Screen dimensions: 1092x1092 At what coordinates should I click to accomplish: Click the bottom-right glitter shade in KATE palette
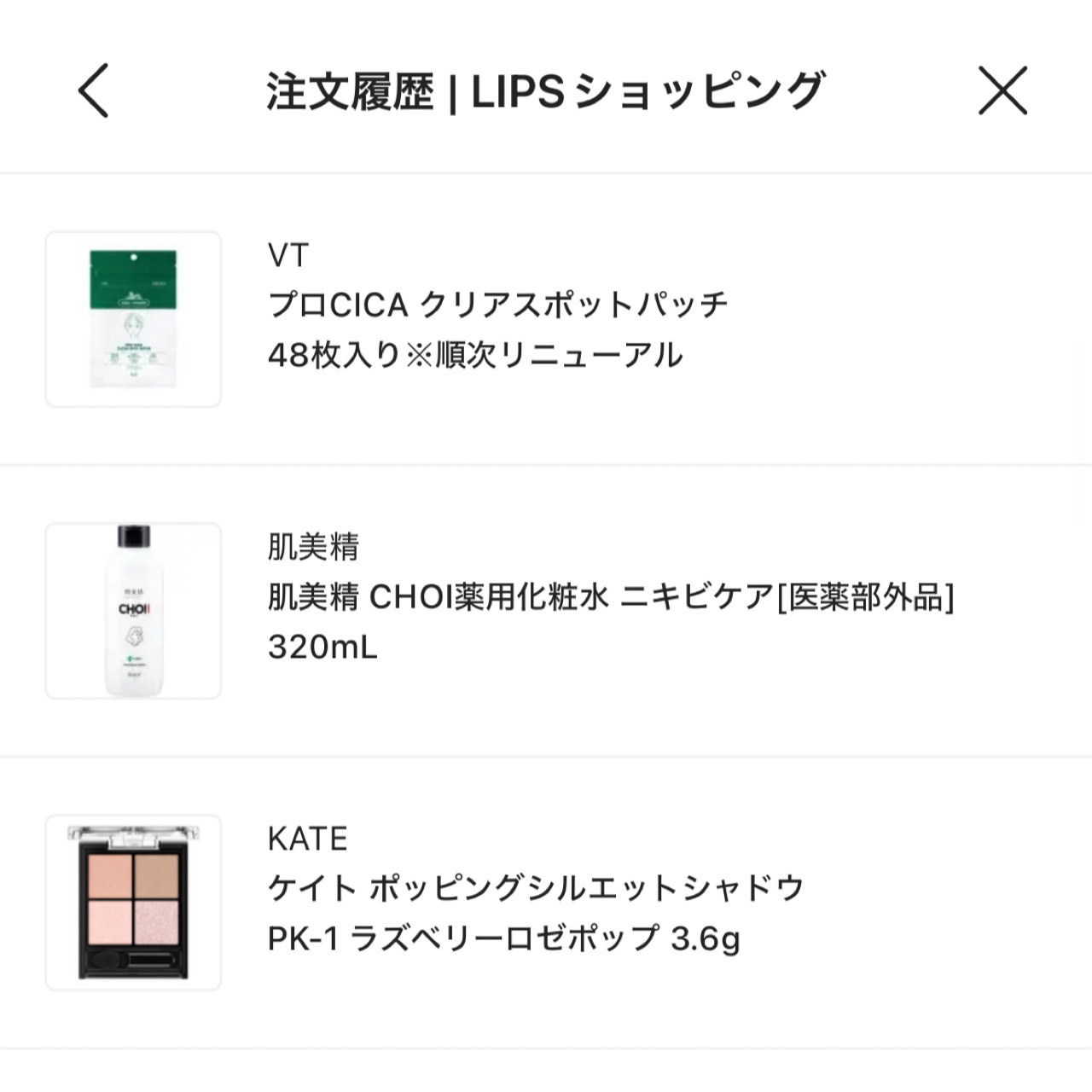(158, 921)
